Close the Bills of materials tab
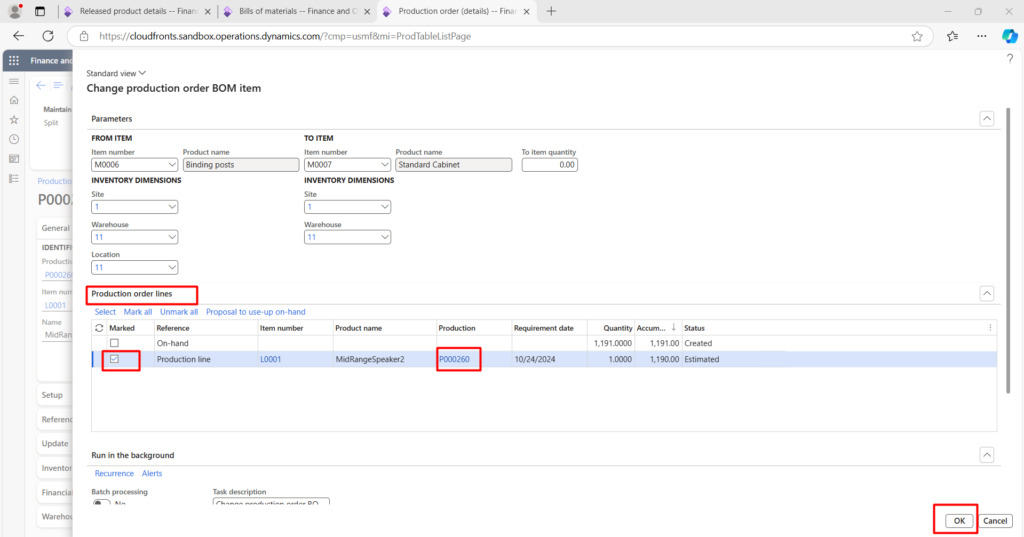The width and height of the screenshot is (1024, 537). coord(367,11)
